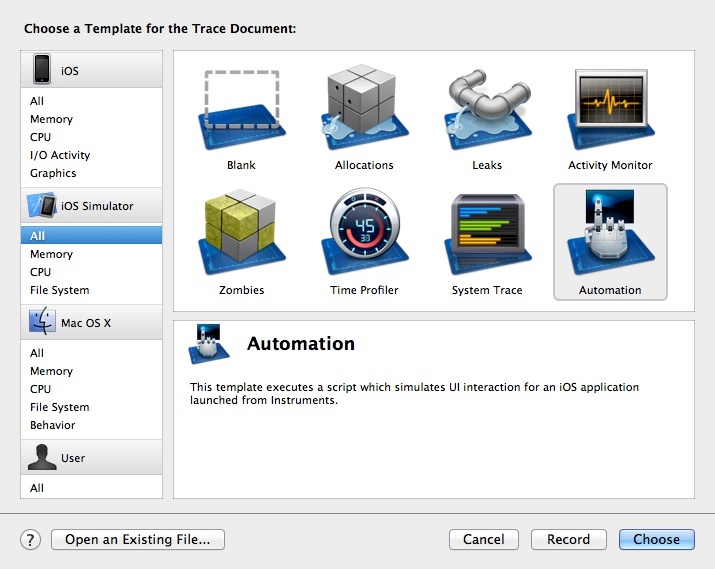
Task: Click the Blank label text
Action: (x=241, y=165)
